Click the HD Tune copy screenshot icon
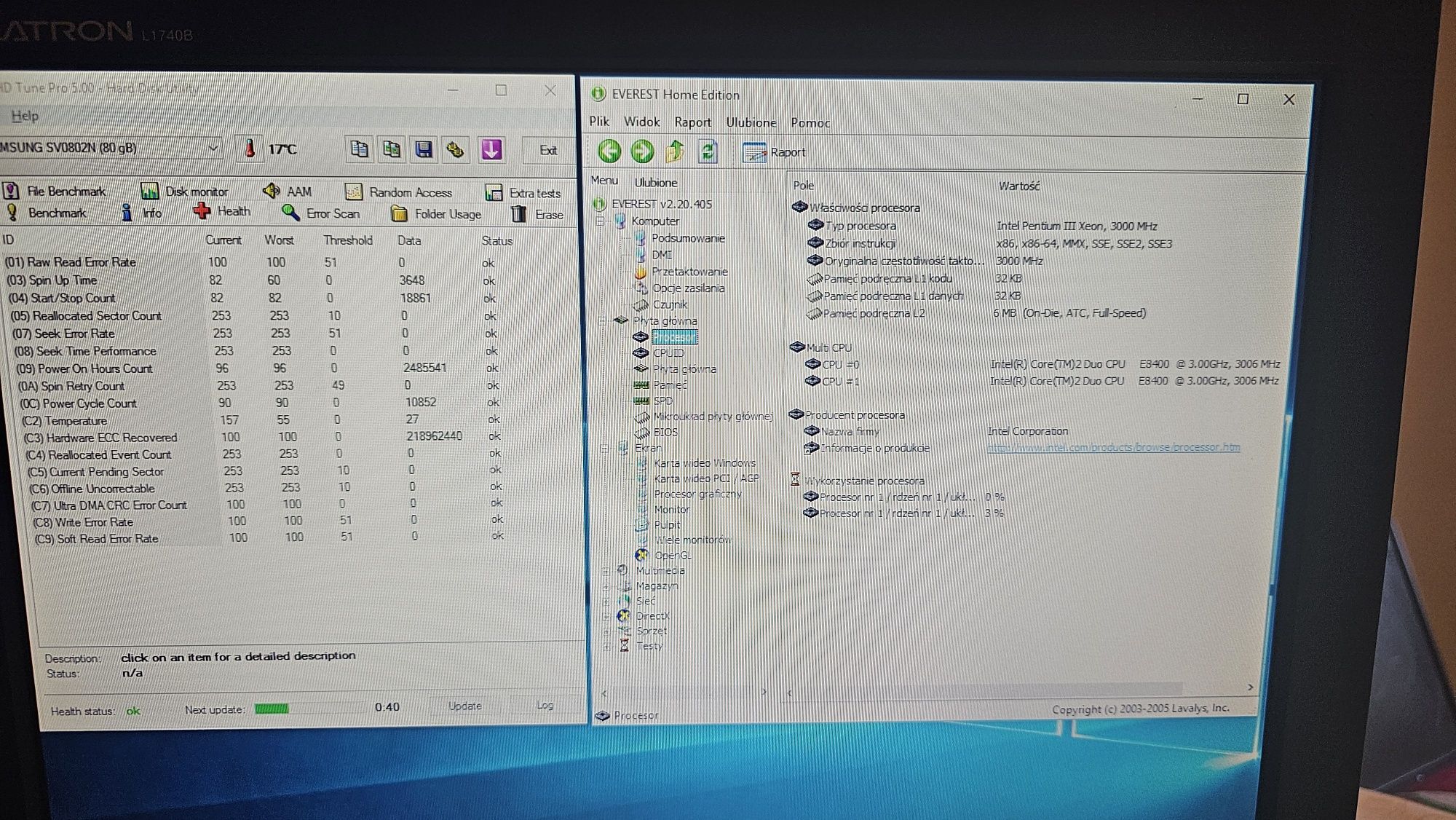The width and height of the screenshot is (1456, 820). [392, 149]
